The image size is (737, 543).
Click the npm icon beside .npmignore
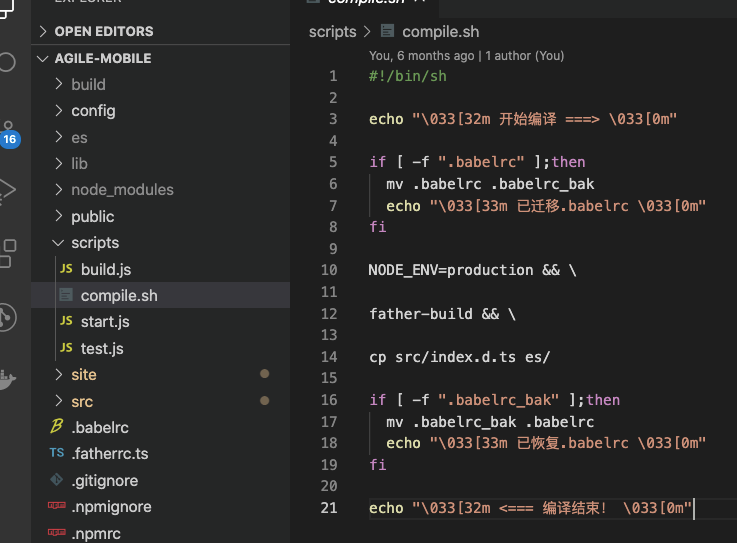coord(56,506)
